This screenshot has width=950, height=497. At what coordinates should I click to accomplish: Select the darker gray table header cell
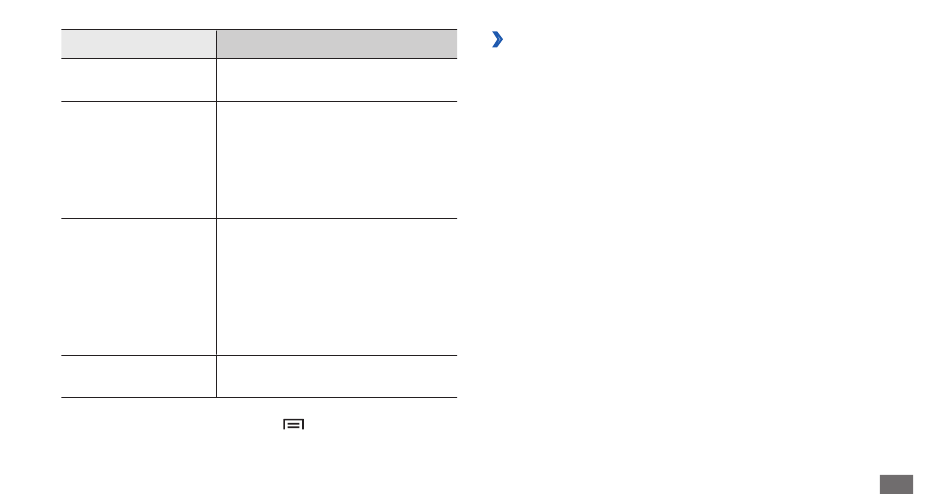(337, 44)
